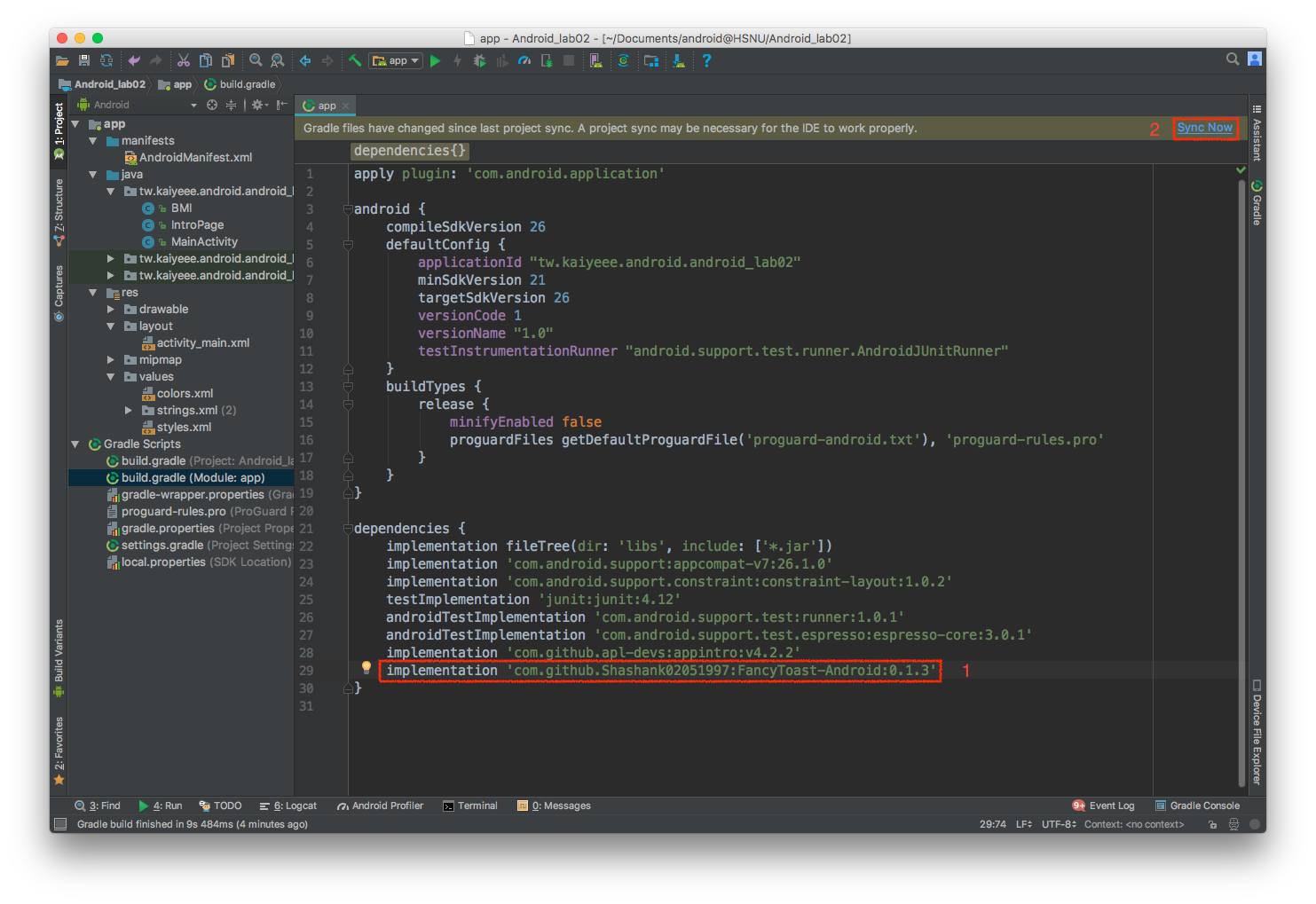Collapse the java folder in project tree
Screen dimensions: 1316x904
point(93,174)
